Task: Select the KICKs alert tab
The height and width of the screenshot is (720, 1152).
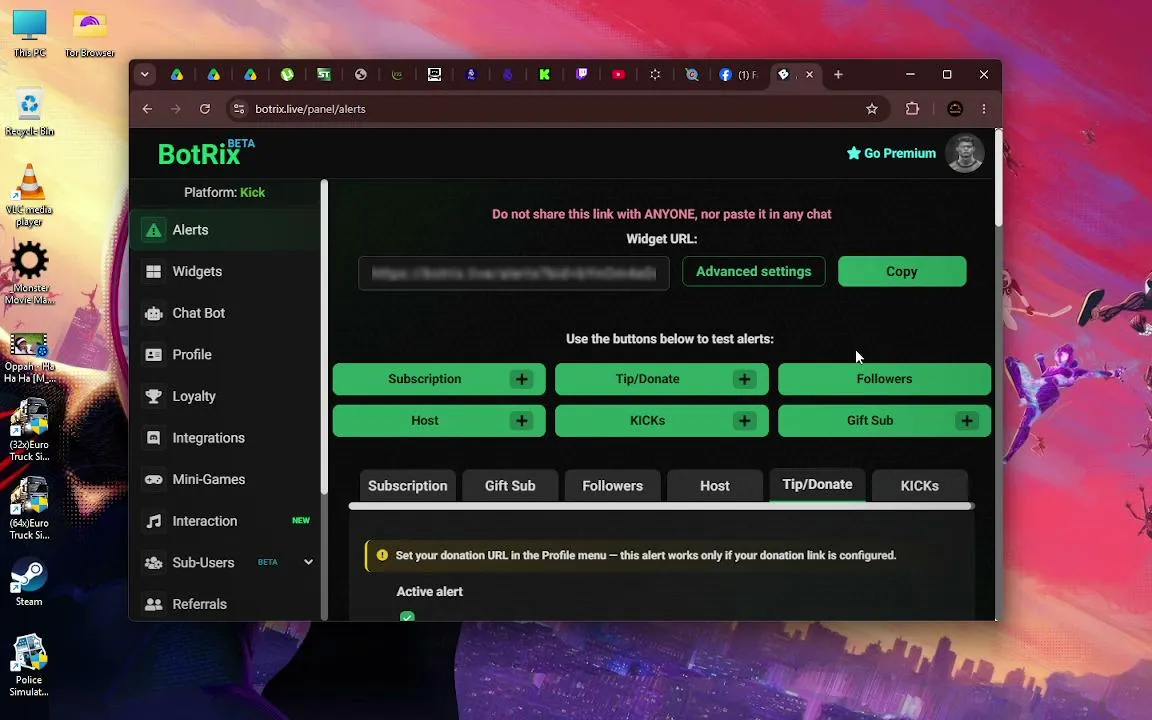Action: (x=919, y=486)
